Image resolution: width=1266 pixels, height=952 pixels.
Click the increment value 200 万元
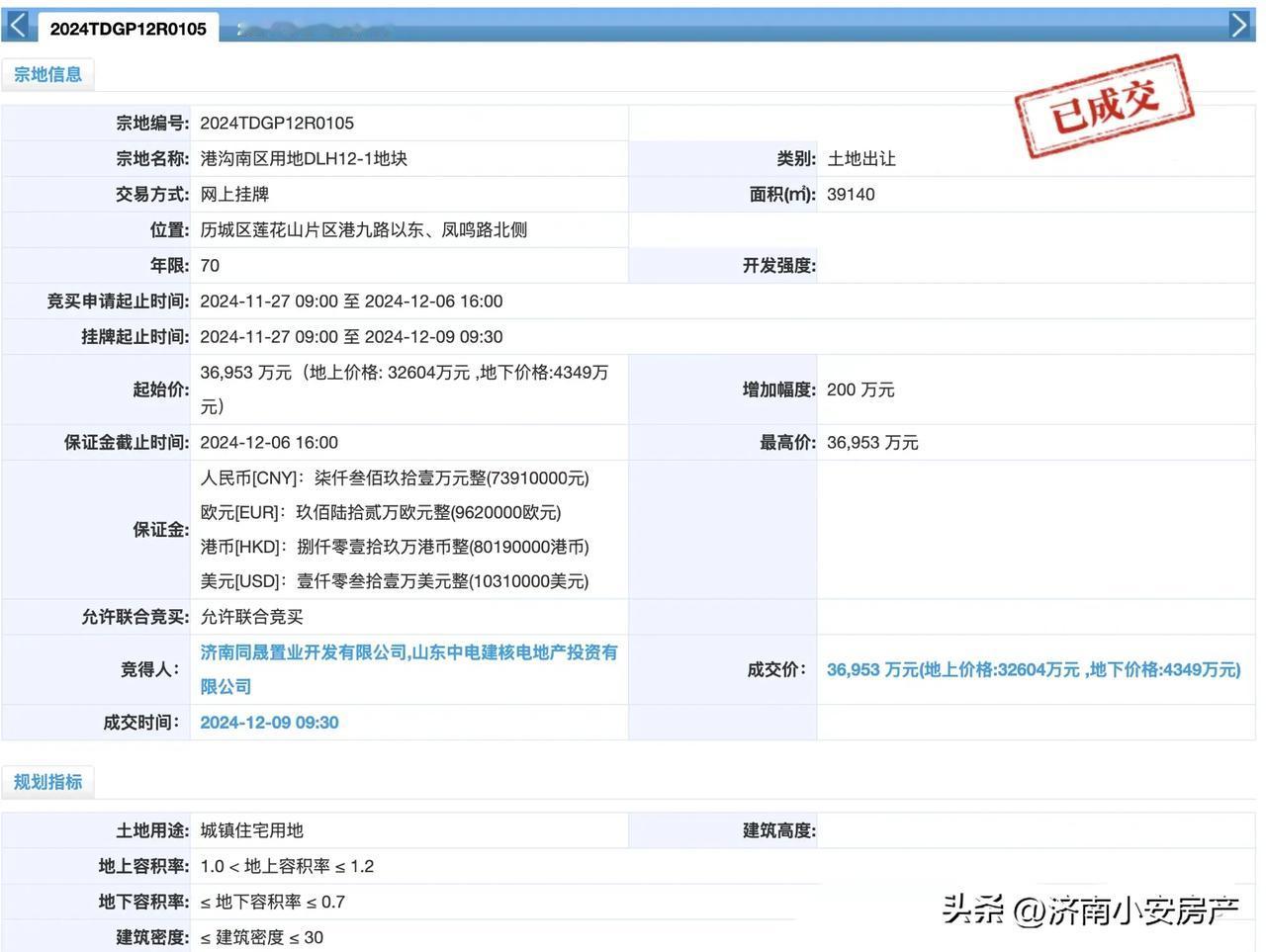[860, 389]
